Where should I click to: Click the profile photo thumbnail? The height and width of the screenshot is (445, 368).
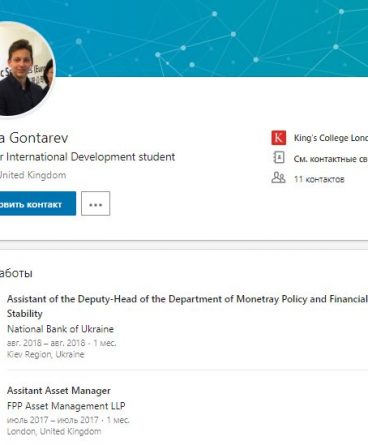click(25, 69)
